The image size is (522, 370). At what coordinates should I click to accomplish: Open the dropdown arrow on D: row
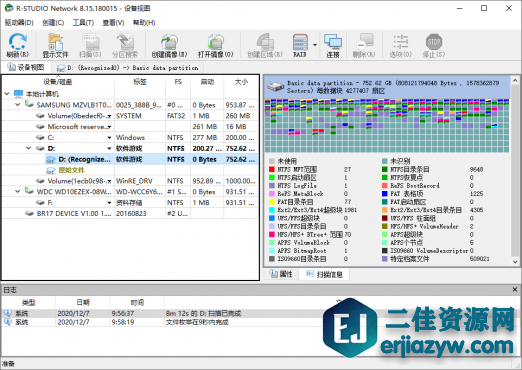pyautogui.click(x=109, y=148)
